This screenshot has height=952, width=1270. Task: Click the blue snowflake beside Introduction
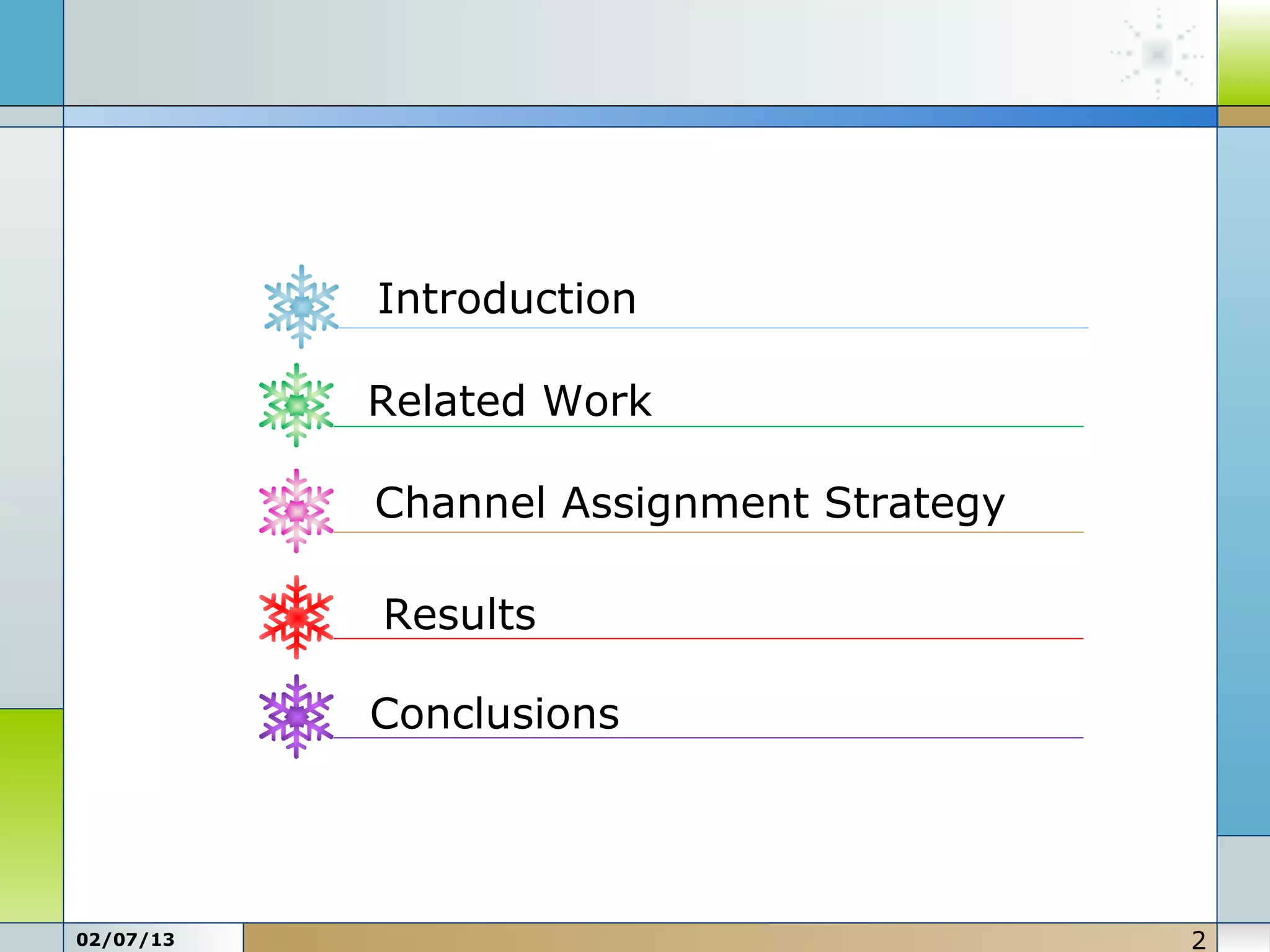click(x=301, y=306)
